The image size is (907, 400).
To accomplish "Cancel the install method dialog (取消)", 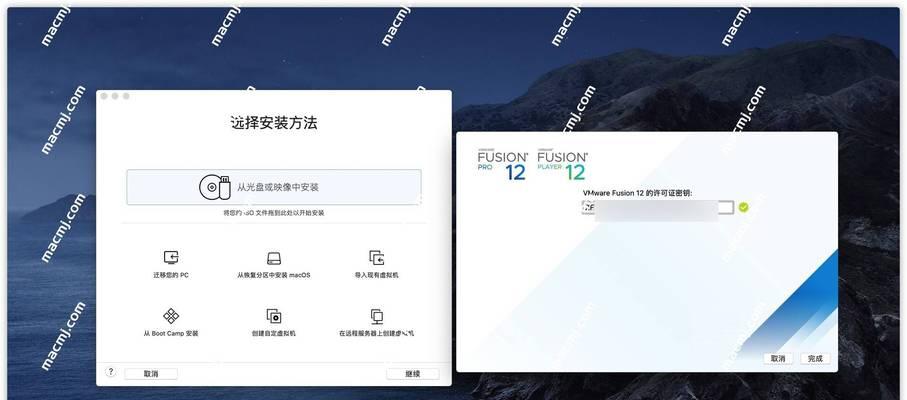I will click(151, 374).
